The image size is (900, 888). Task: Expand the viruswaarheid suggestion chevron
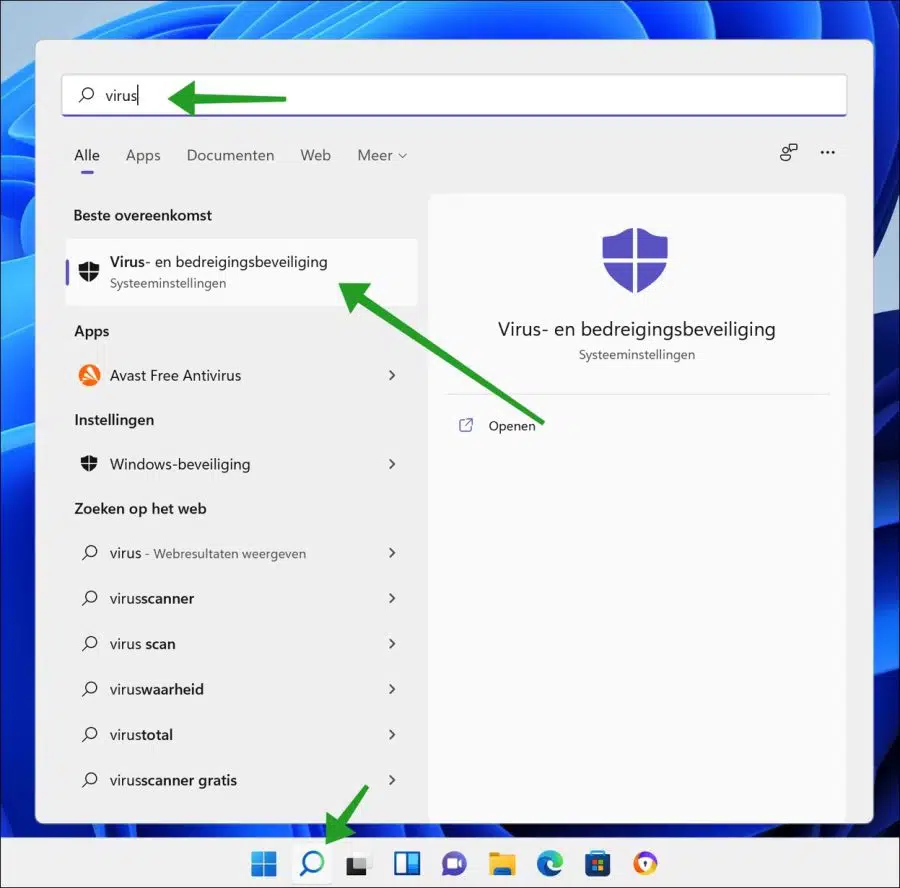[392, 689]
